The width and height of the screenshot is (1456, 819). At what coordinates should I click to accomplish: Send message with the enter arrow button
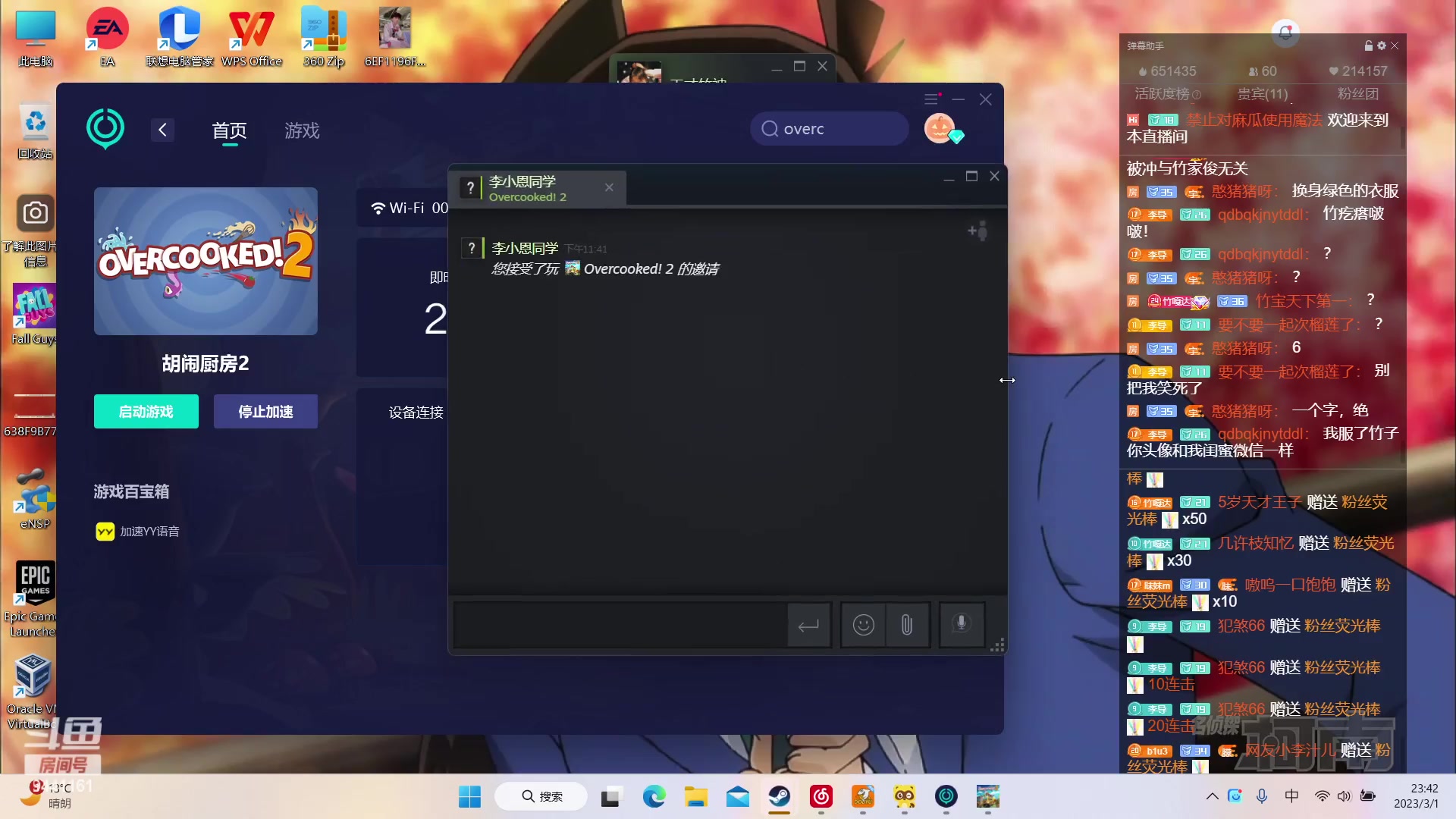click(809, 626)
